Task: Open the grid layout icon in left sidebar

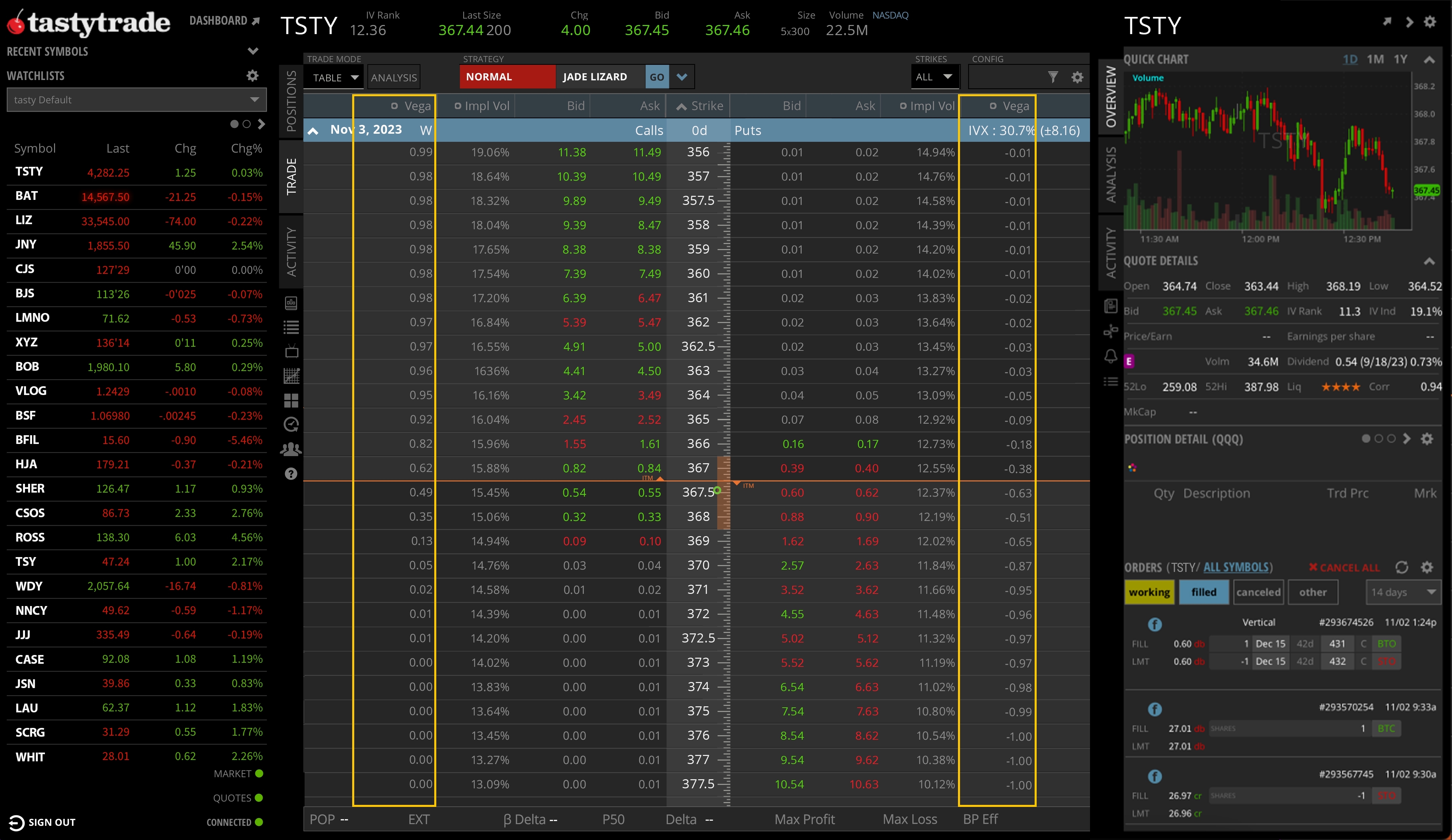Action: (x=291, y=400)
